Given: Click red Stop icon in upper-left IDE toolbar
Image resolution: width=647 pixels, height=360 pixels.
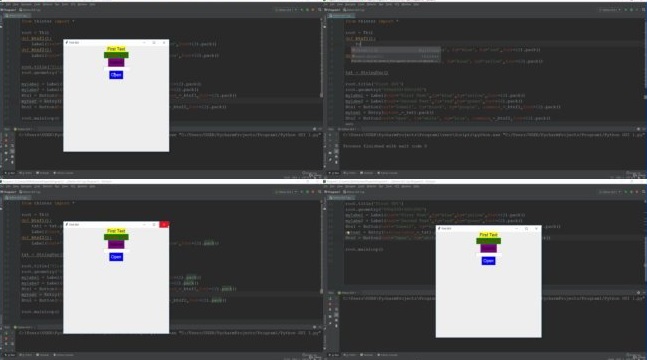Looking at the screenshot, I should point(313,9).
